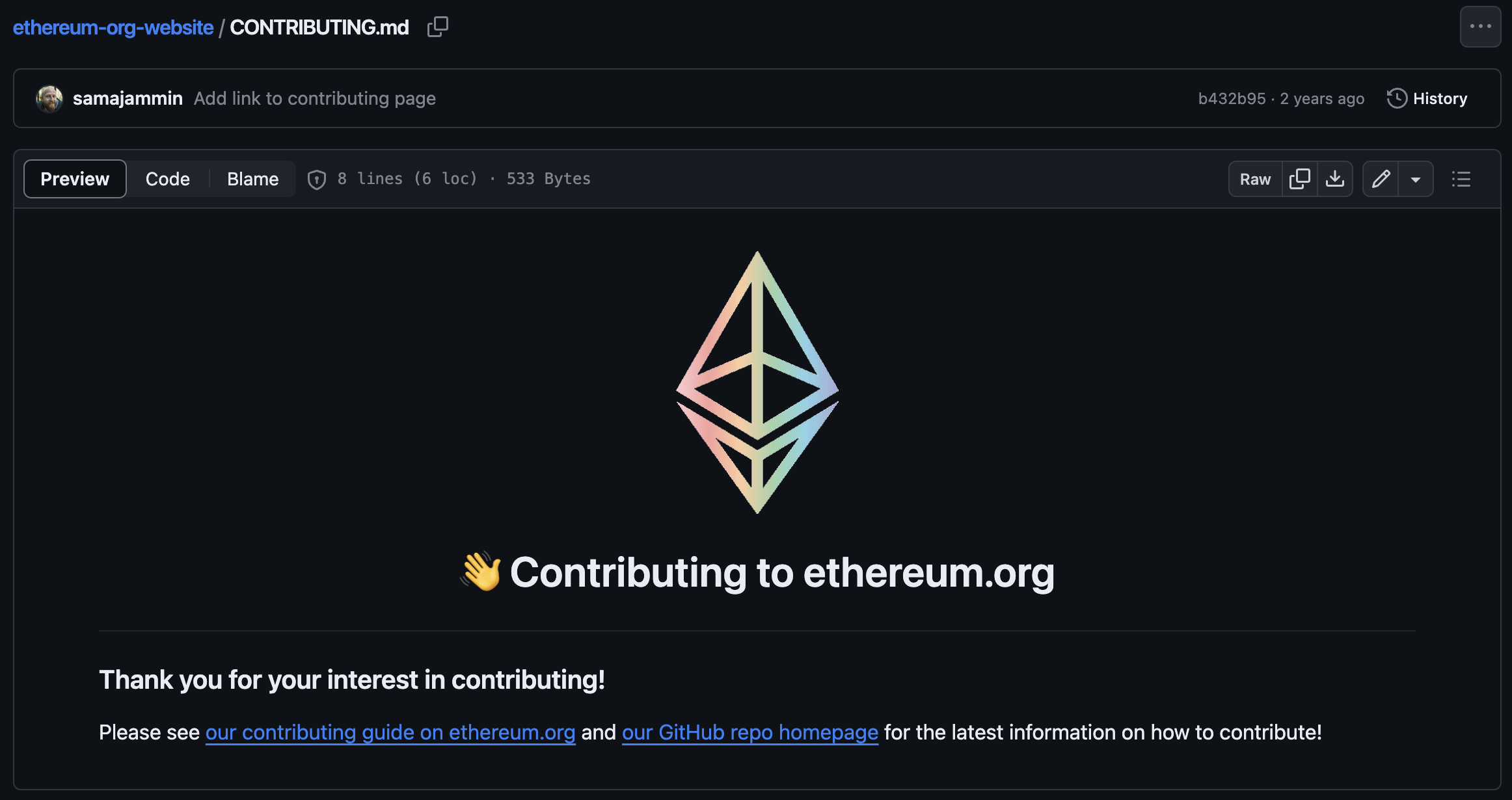The image size is (1512, 800).
Task: Download the CONTRIBUTING.md file
Action: coord(1336,178)
